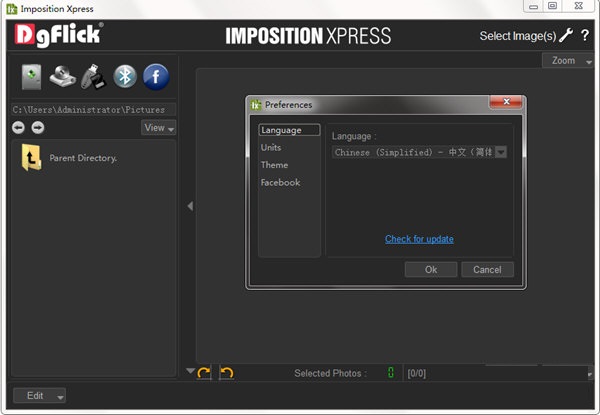The image size is (600, 415).
Task: Maximize the Imposition Xpress window
Action: pos(553,6)
